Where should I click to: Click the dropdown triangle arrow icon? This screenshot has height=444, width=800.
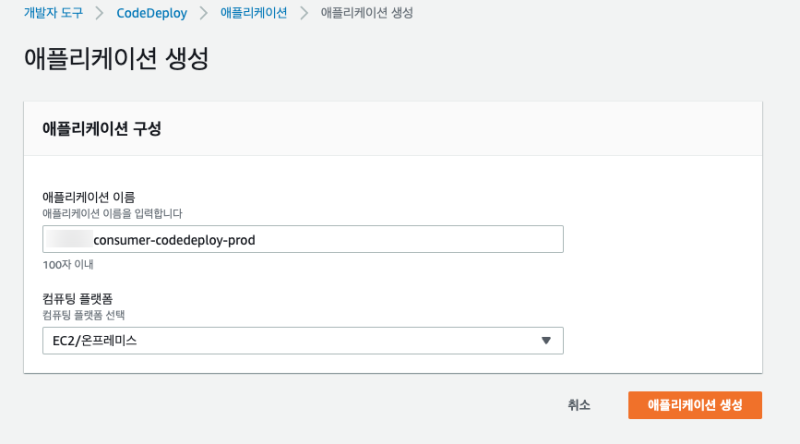(x=546, y=340)
